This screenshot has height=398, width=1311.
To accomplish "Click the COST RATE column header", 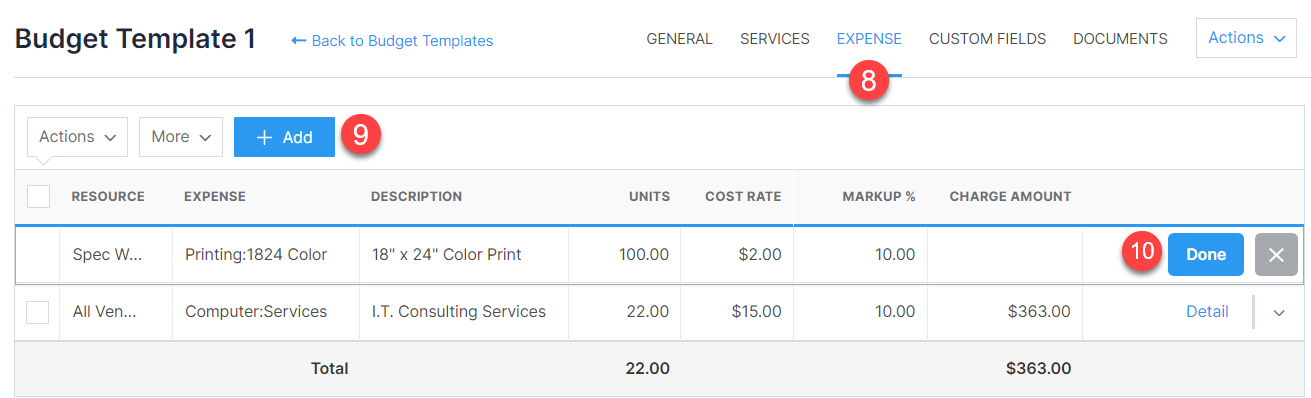I will (743, 196).
